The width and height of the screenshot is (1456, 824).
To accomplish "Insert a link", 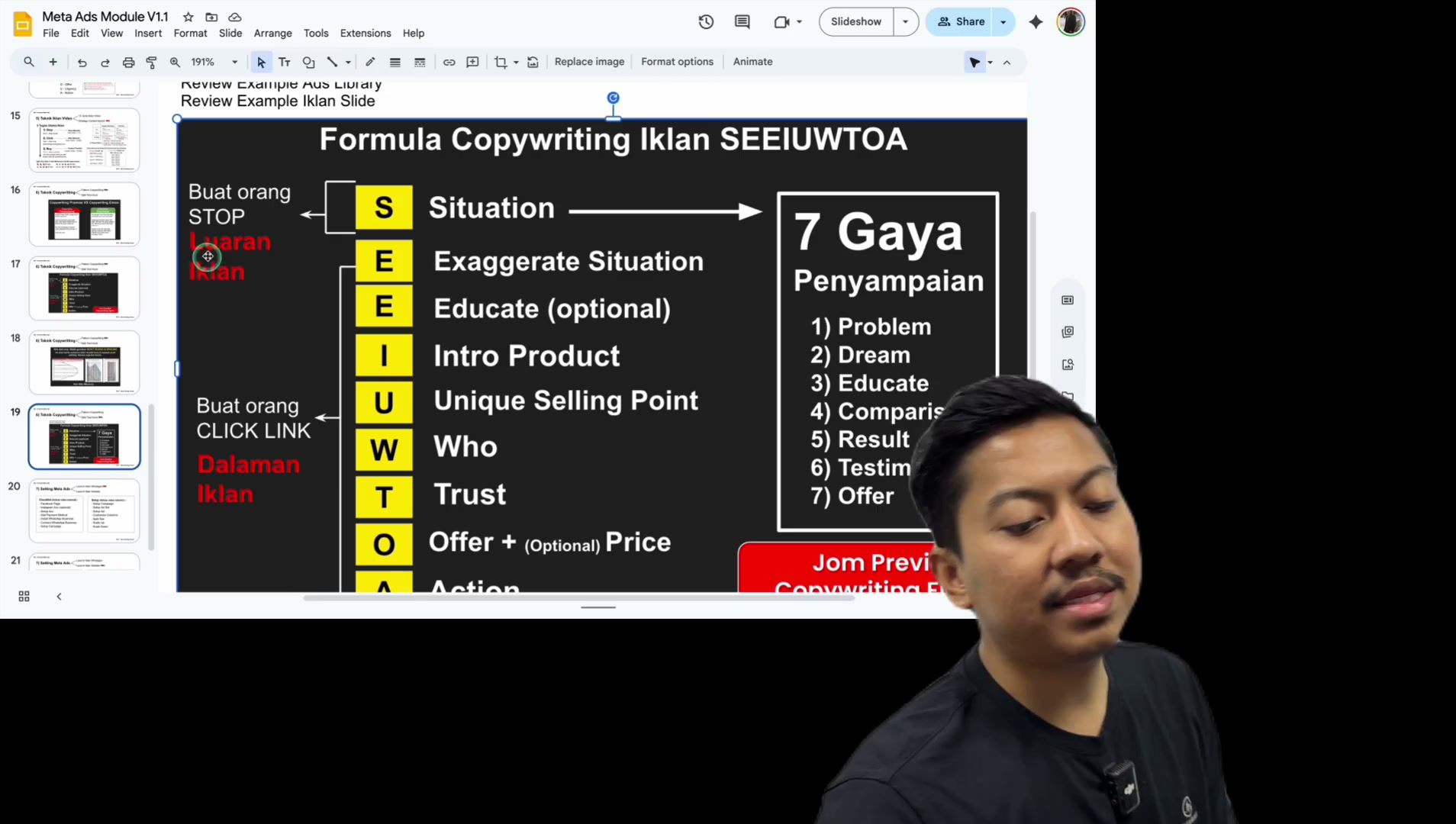I will [x=449, y=62].
